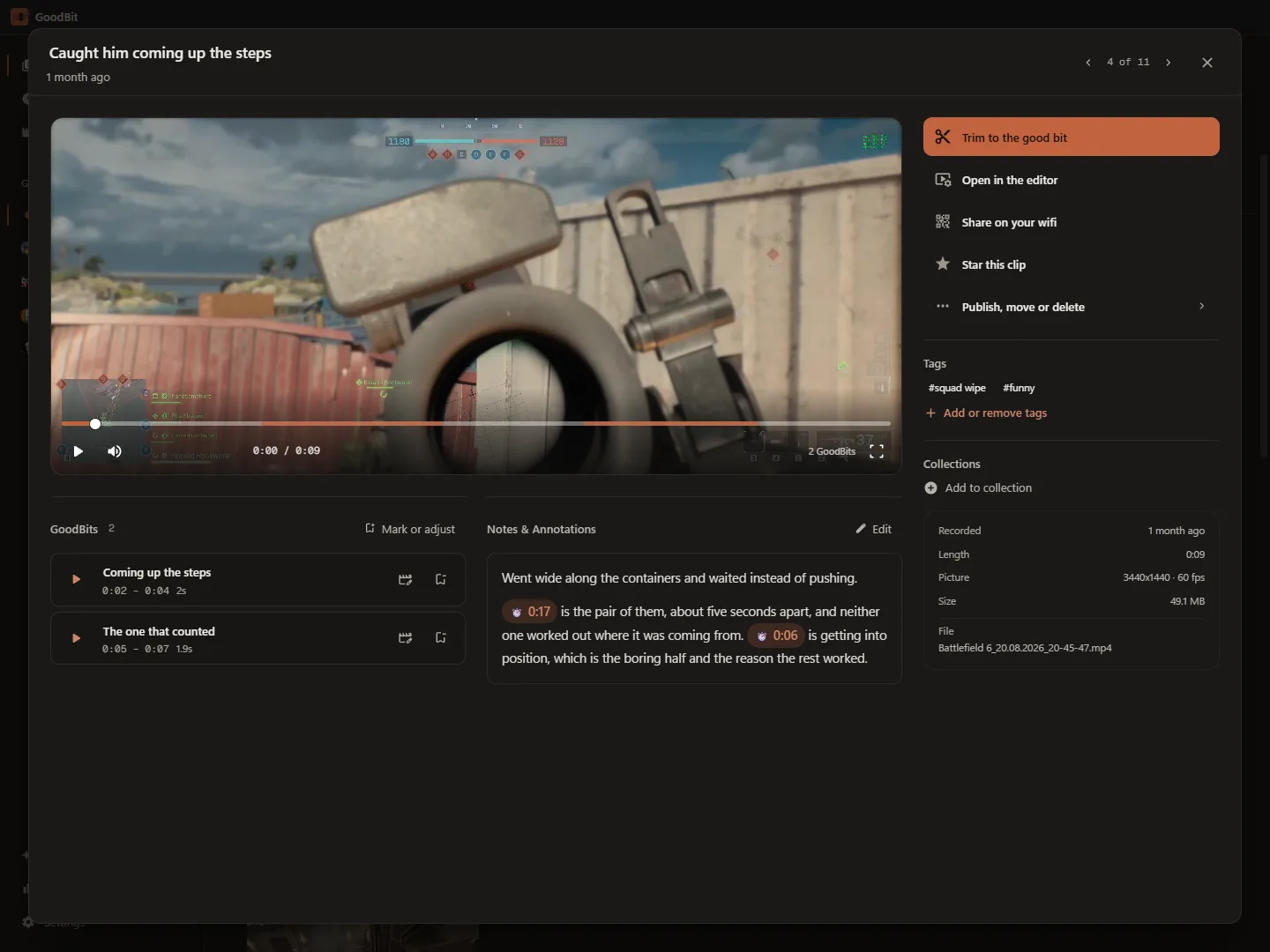Click Mark or adjust GoodBits
Viewport: 1270px width, 952px height.
pos(410,529)
